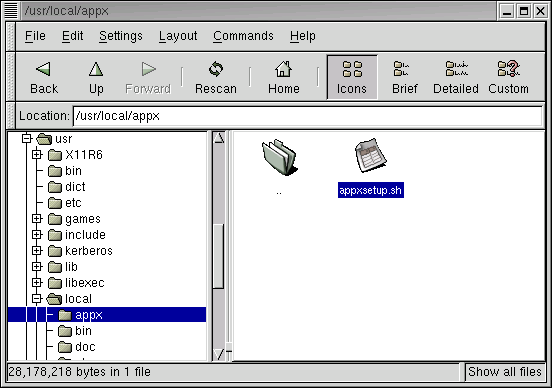The height and width of the screenshot is (388, 552).
Task: Click status text showing bytes in 1 file
Action: pos(80,372)
